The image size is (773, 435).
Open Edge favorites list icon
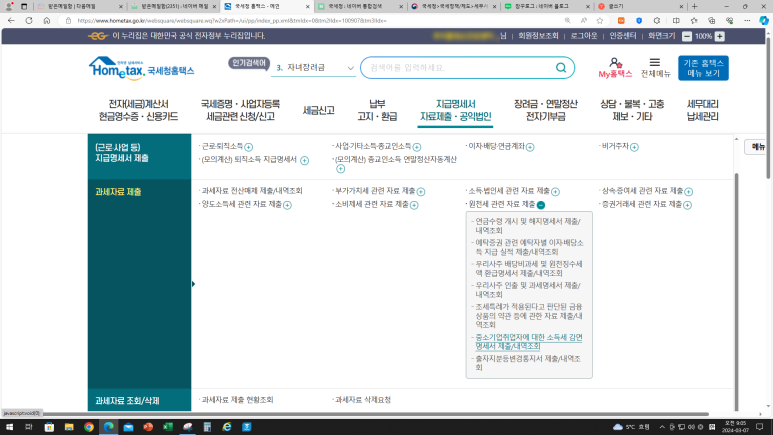[x=694, y=21]
